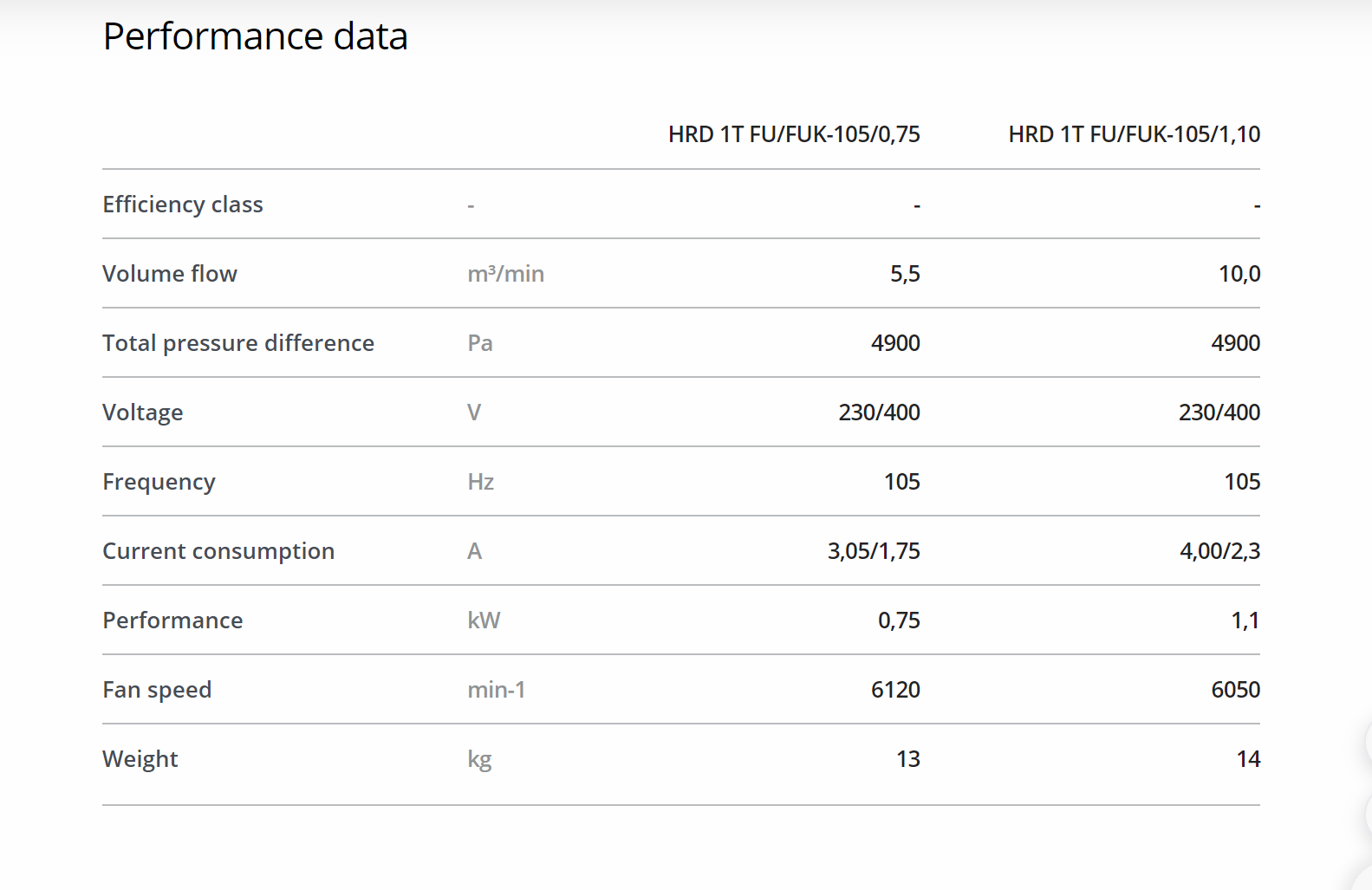Viewport: 1372px width, 890px height.
Task: Click the Weight row label
Action: coord(140,759)
